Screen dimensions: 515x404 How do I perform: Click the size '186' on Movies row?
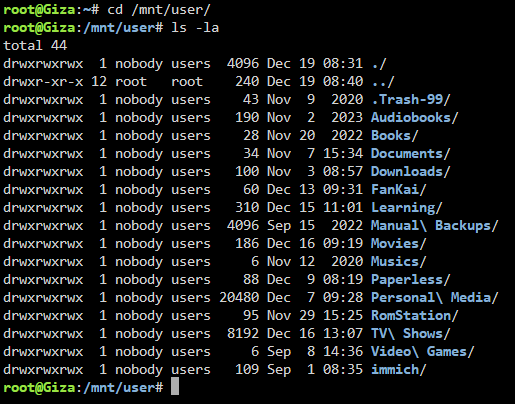247,244
